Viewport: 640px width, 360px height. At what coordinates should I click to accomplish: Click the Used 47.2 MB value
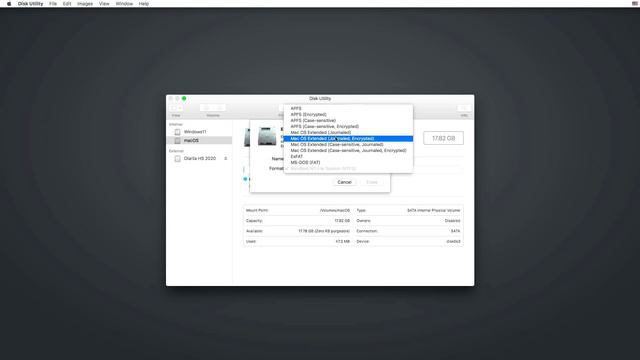coord(343,242)
